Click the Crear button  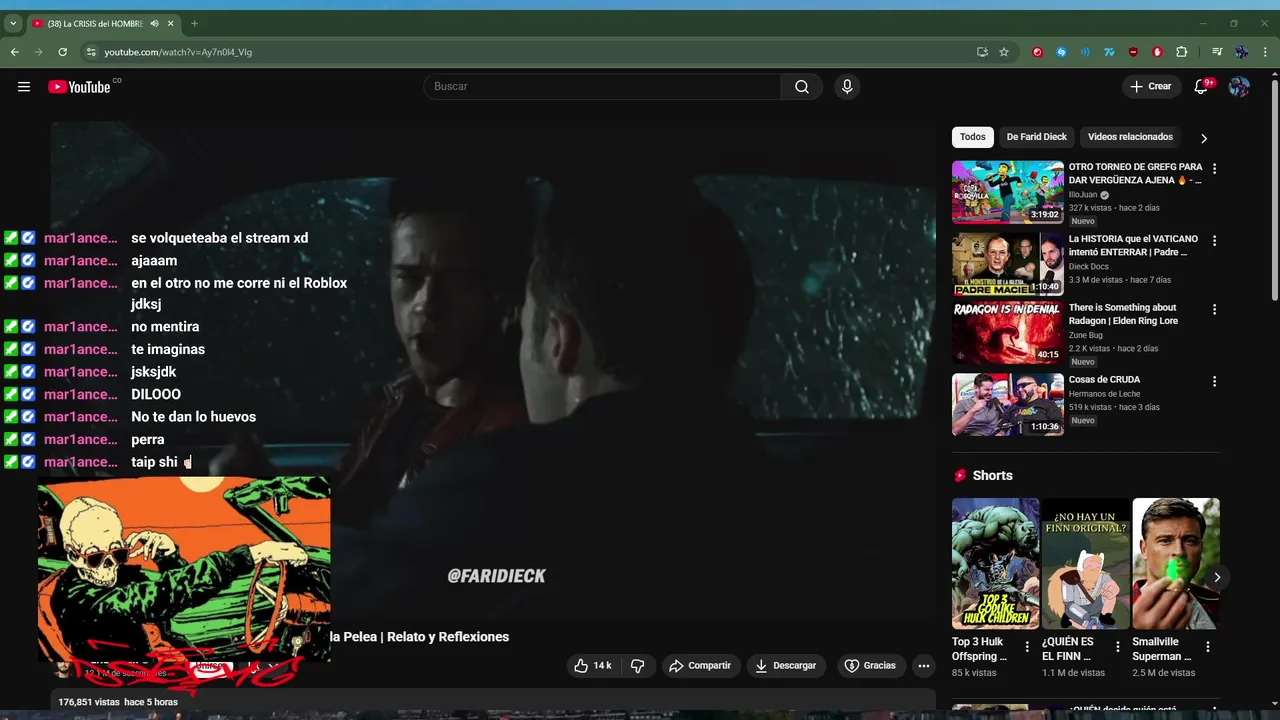pos(1150,87)
